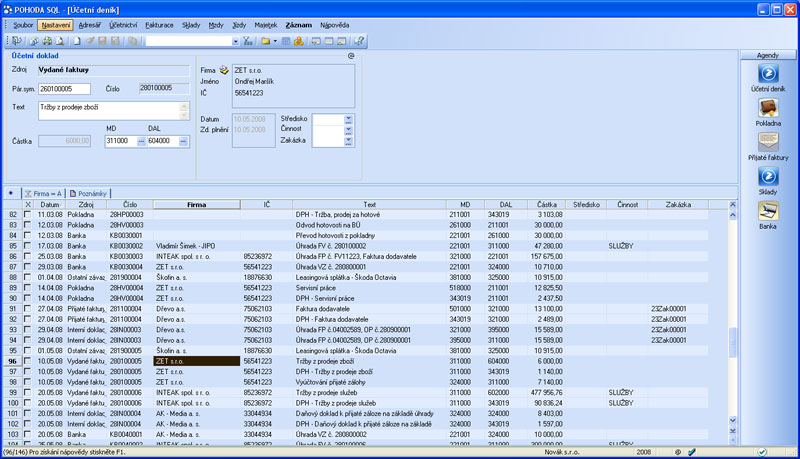800x459 pixels.
Task: Open the Pokladna agenda icon
Action: click(768, 108)
